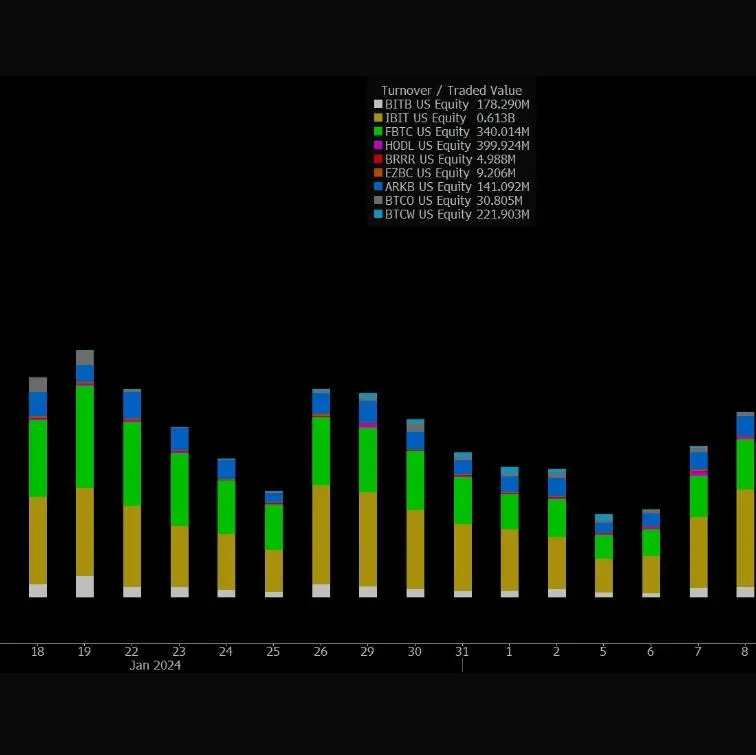Click the 5 date label on axis

coord(603,652)
